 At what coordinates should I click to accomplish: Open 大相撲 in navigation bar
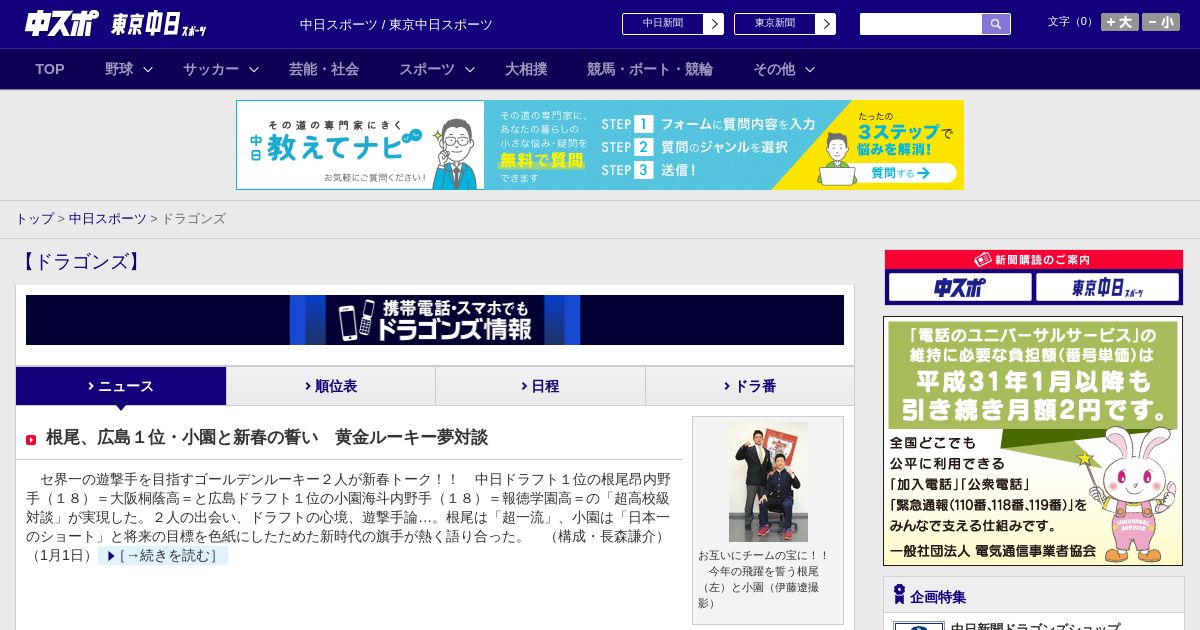[526, 69]
